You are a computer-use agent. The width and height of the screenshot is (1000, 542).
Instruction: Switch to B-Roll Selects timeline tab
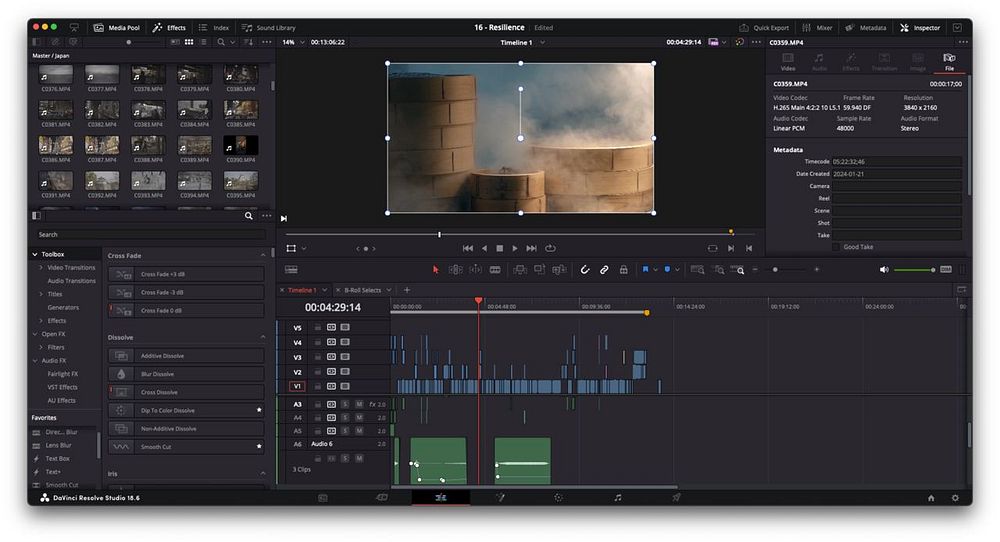[x=362, y=290]
